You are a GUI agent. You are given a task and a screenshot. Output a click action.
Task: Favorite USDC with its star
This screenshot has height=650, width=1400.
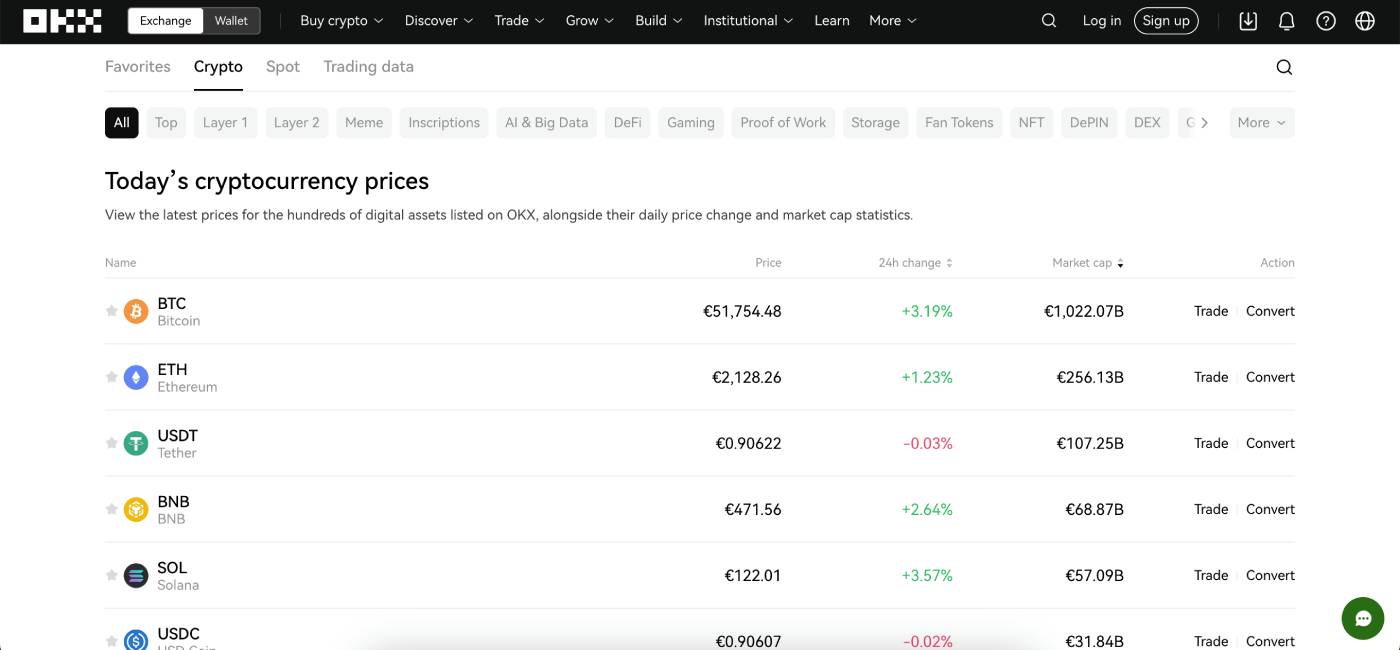click(x=112, y=641)
